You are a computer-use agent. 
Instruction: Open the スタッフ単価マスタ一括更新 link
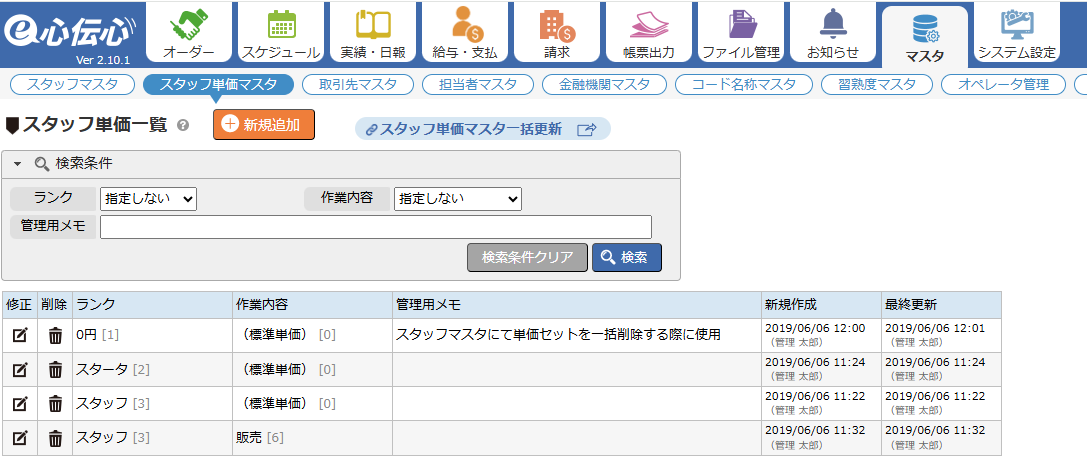pos(482,129)
